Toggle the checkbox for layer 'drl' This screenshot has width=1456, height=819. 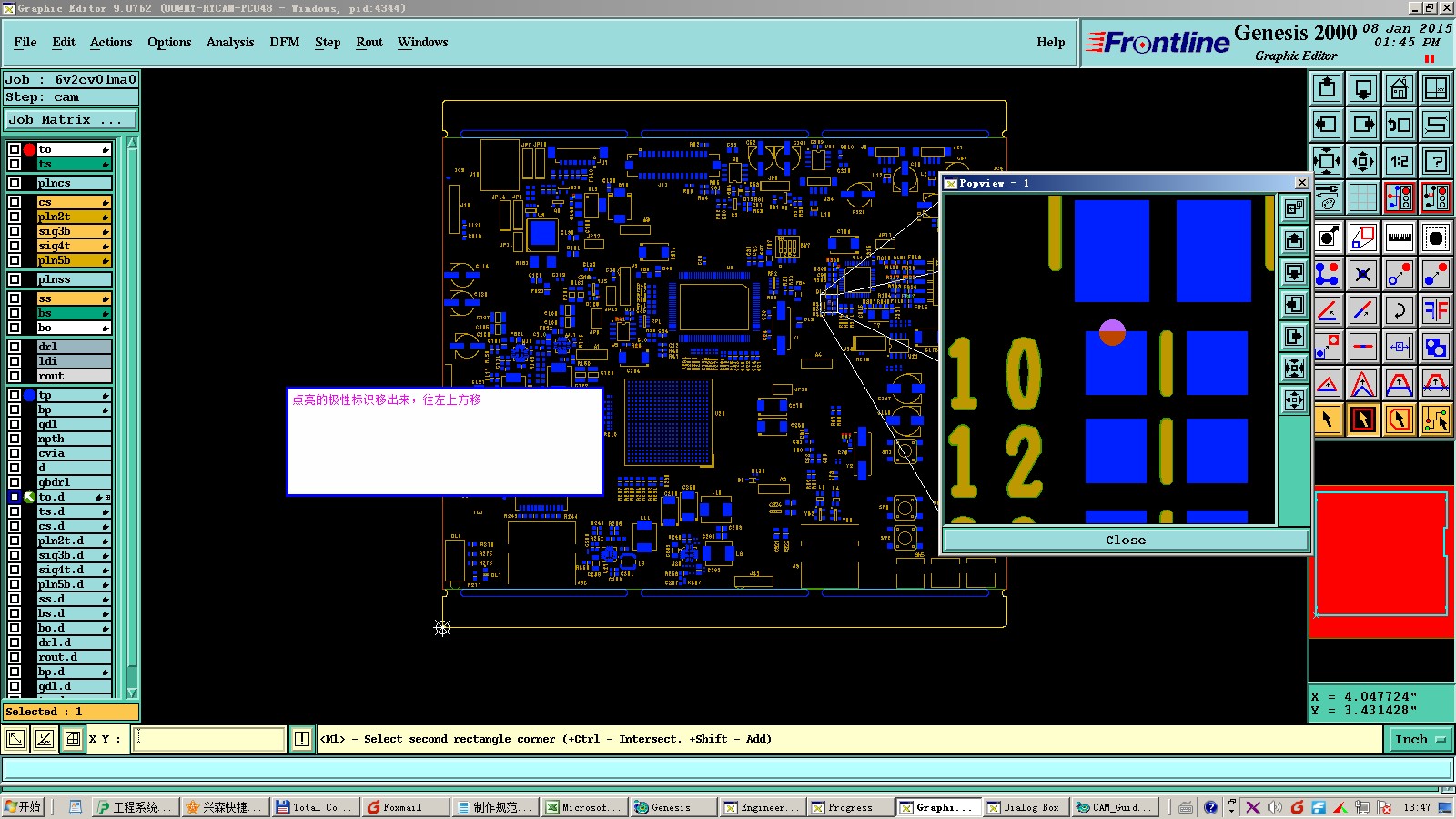tap(15, 347)
